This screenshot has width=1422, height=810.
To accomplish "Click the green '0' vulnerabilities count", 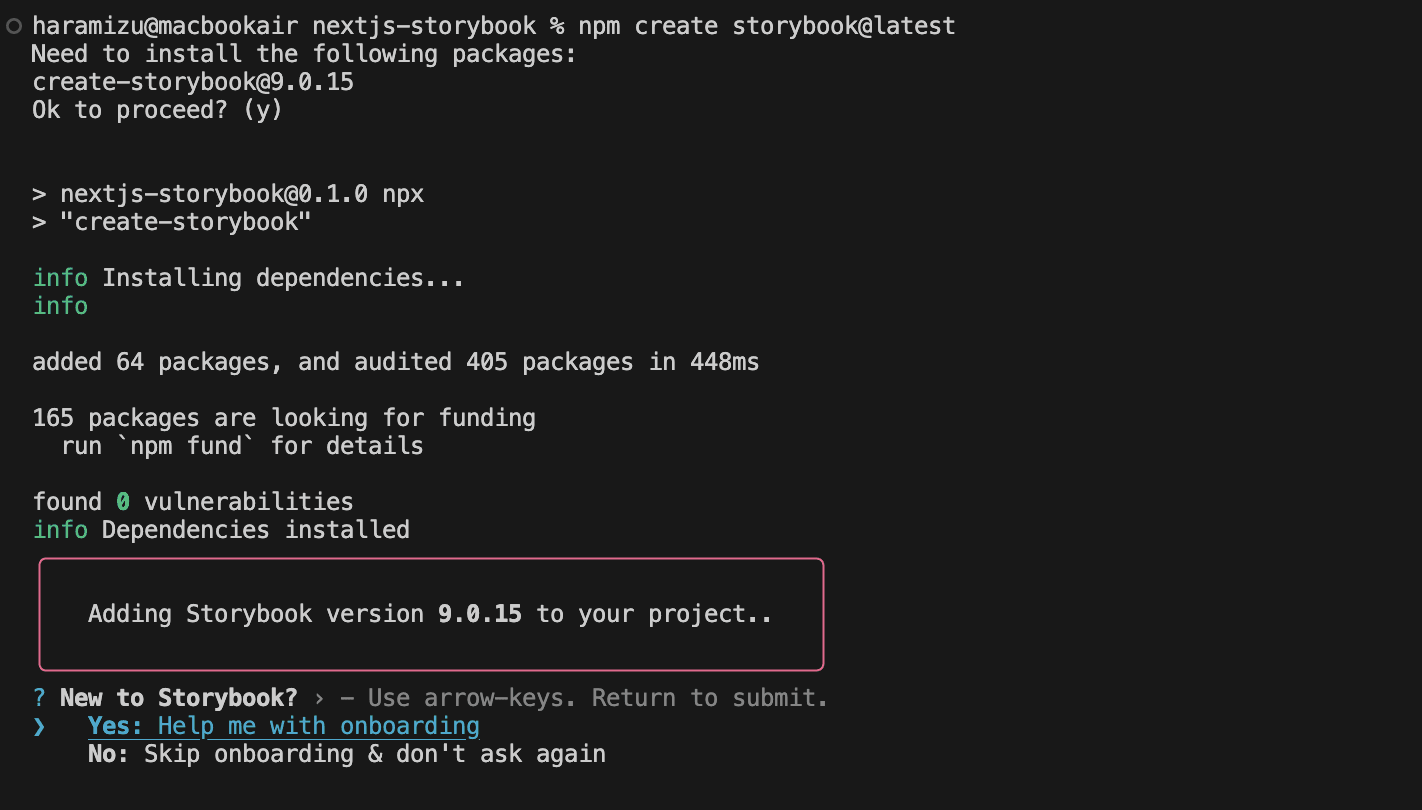I will pos(123,502).
